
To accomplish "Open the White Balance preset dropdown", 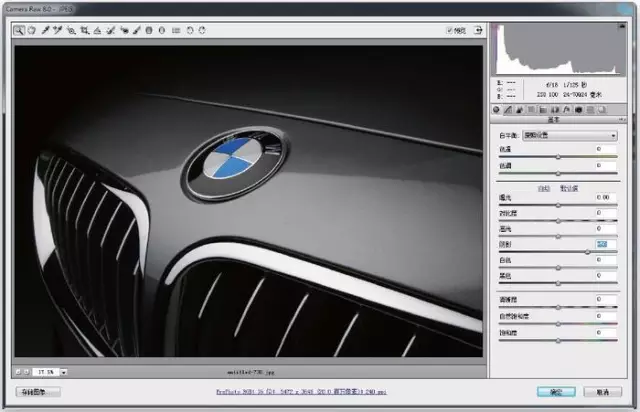I will (x=570, y=135).
